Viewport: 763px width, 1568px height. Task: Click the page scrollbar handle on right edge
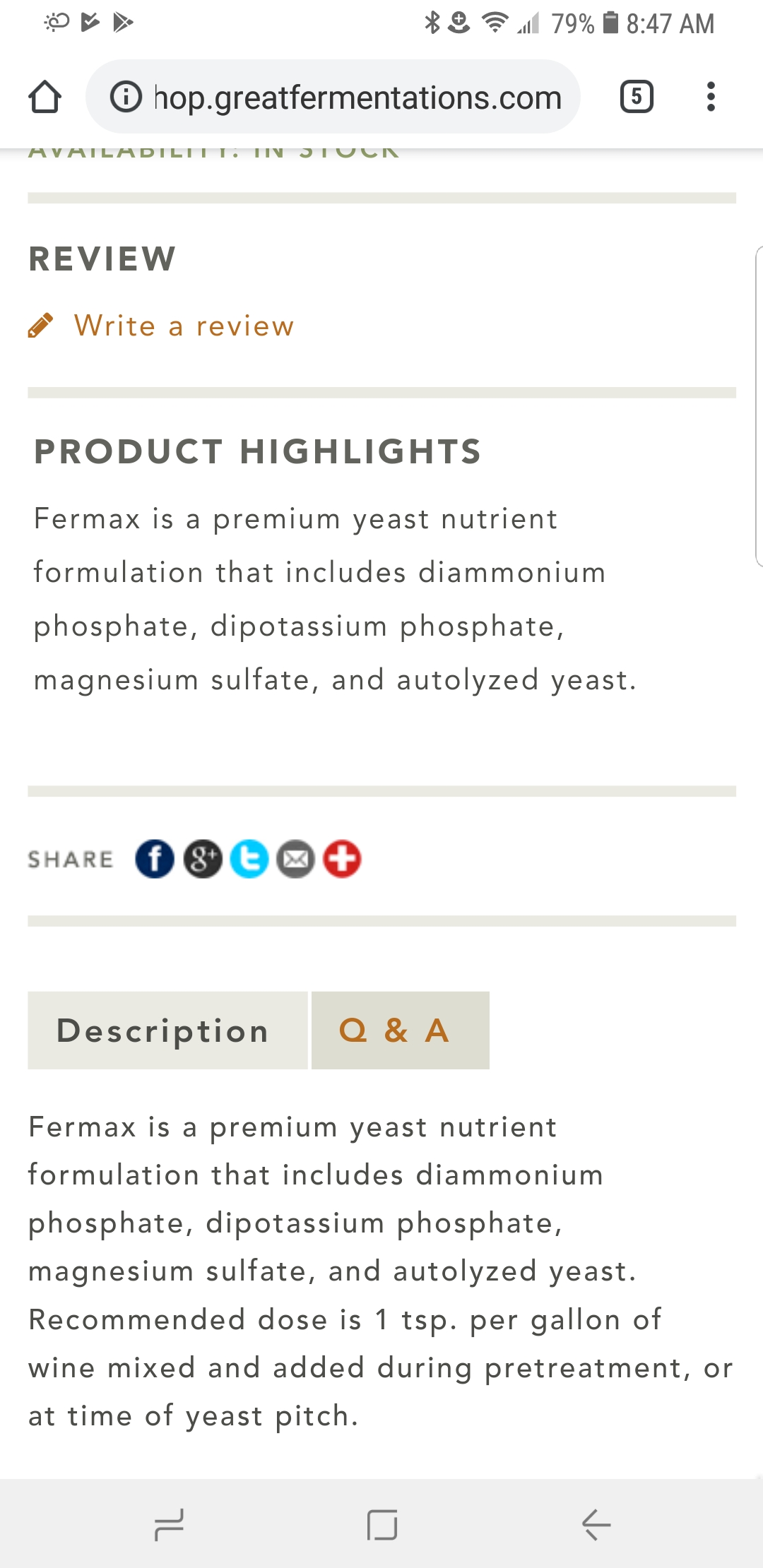click(759, 406)
